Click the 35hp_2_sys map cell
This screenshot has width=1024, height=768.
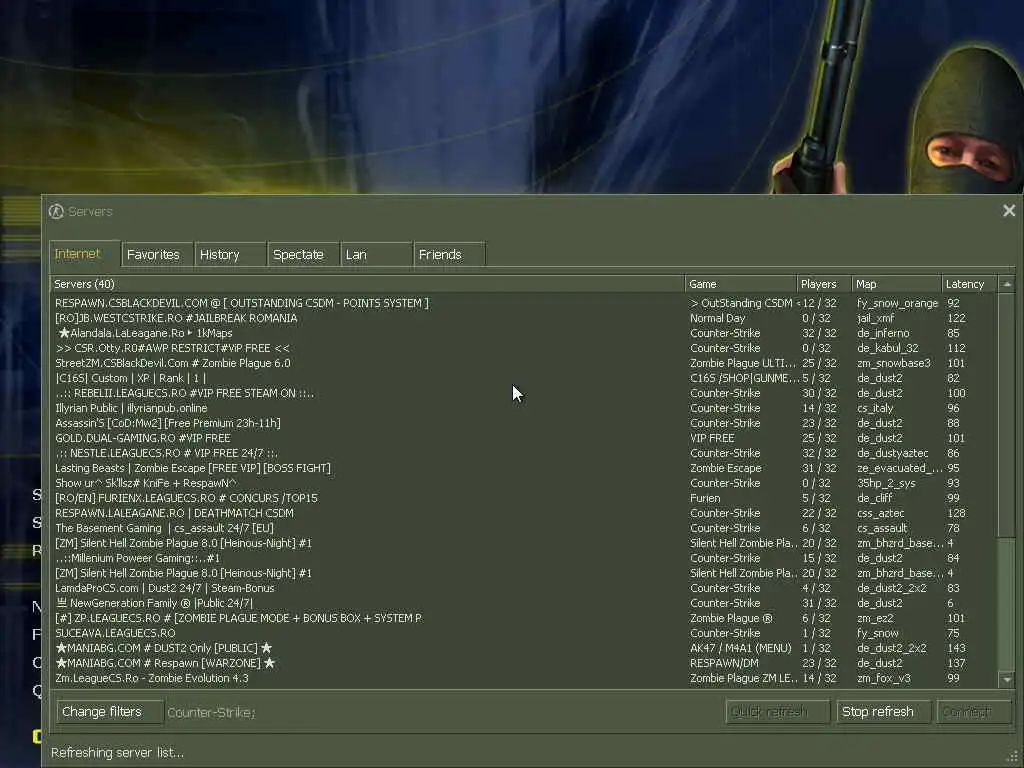pos(886,483)
